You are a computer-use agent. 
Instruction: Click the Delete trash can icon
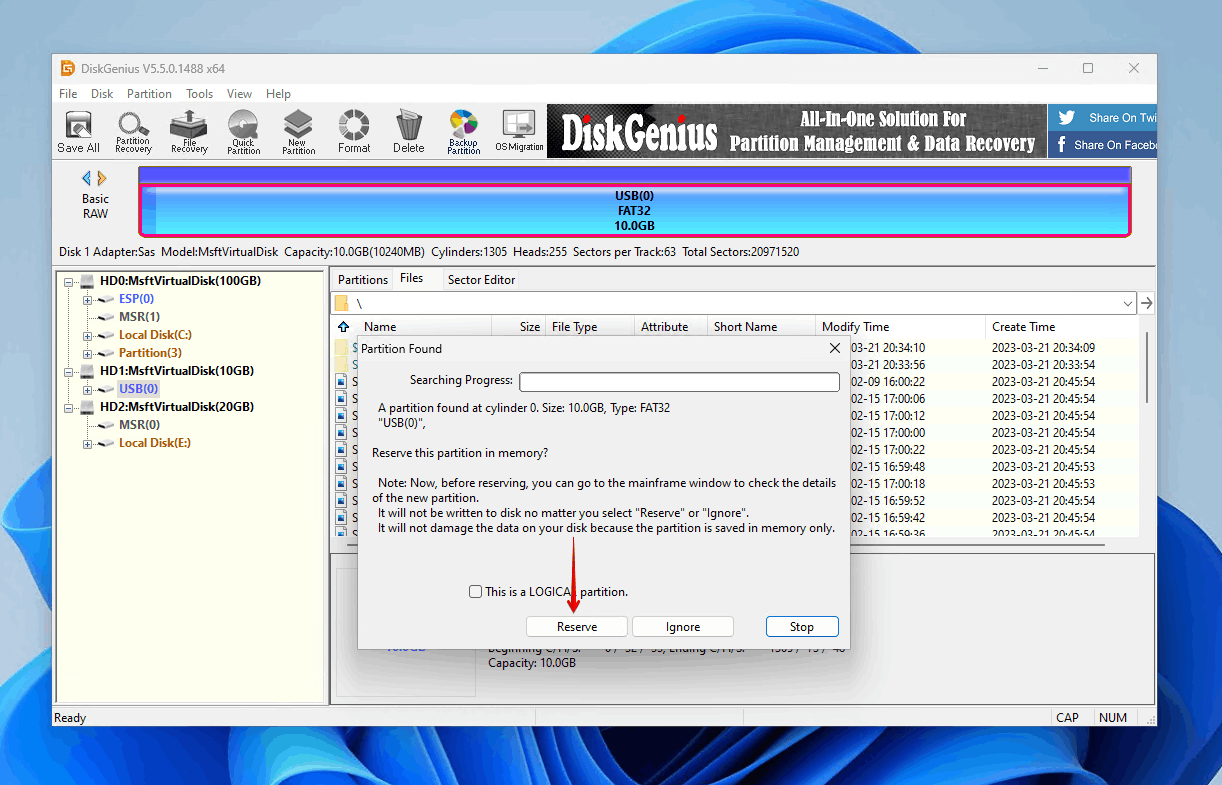coord(408,132)
